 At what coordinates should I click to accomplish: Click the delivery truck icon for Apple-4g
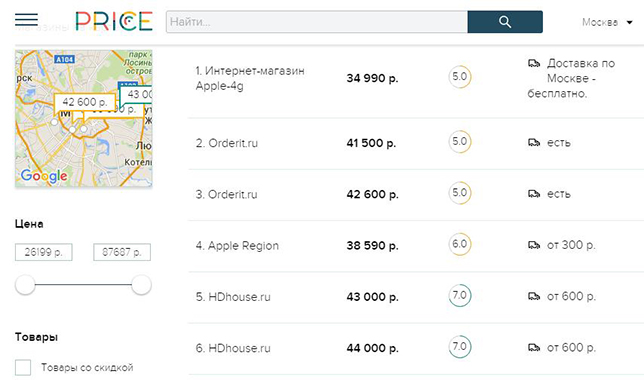(x=534, y=63)
